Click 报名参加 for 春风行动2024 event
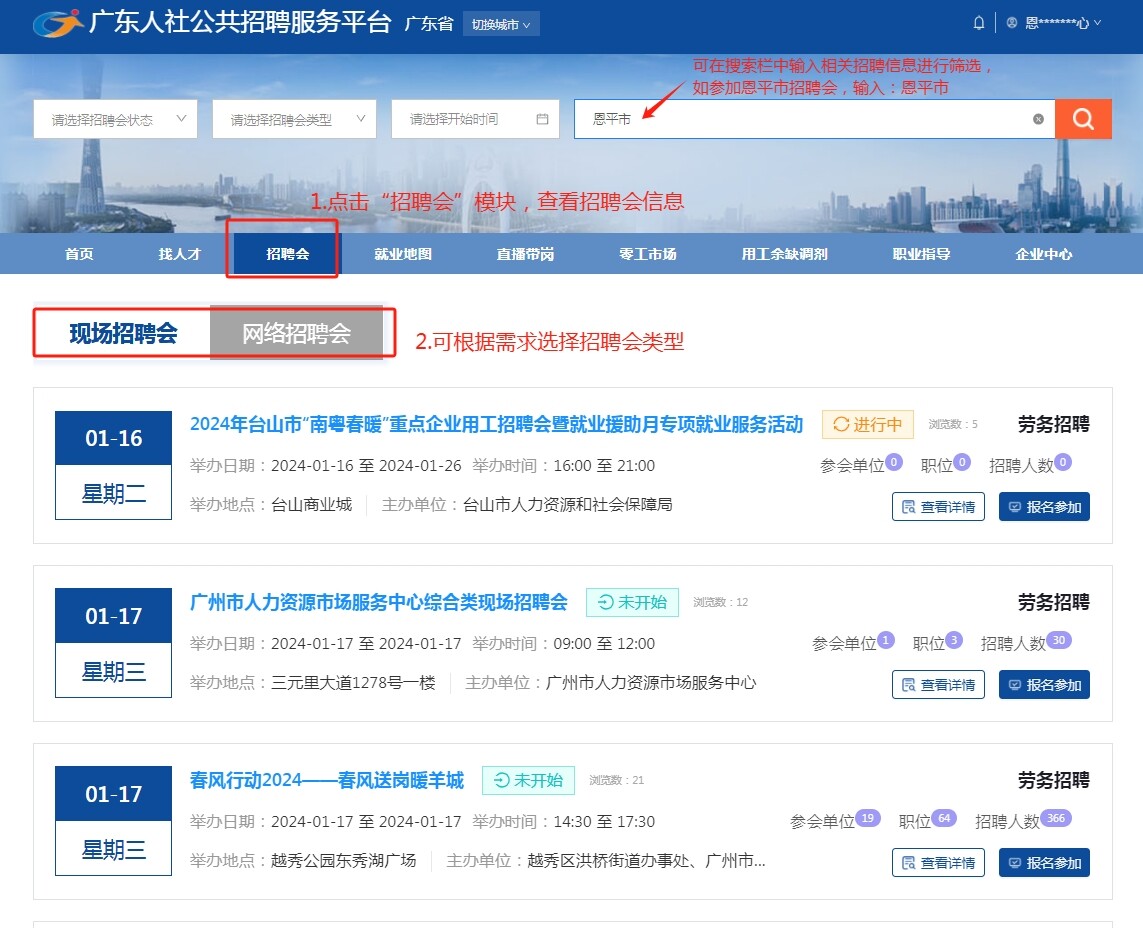This screenshot has width=1143, height=928. point(1044,863)
